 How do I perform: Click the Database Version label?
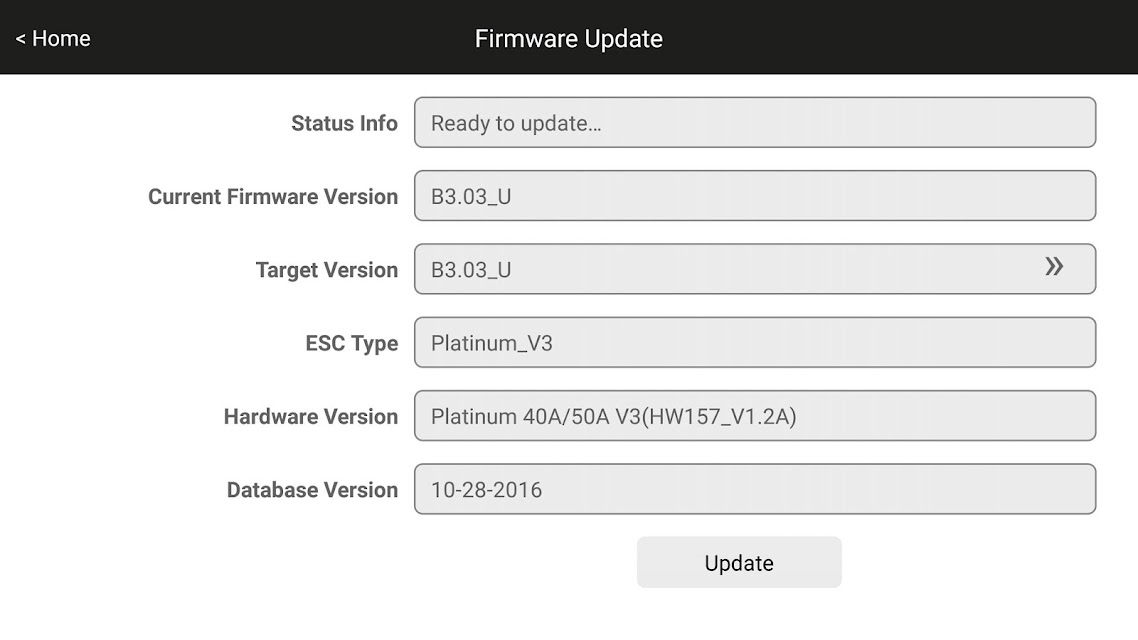[312, 490]
